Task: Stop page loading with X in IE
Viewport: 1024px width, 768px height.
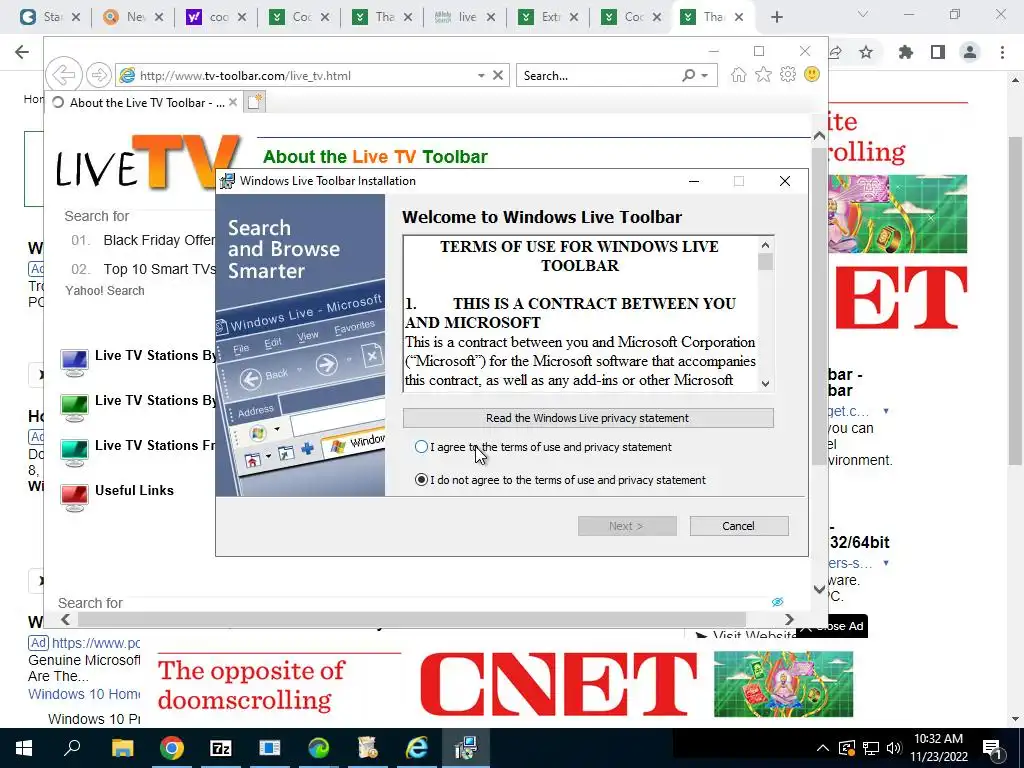Action: (x=498, y=75)
